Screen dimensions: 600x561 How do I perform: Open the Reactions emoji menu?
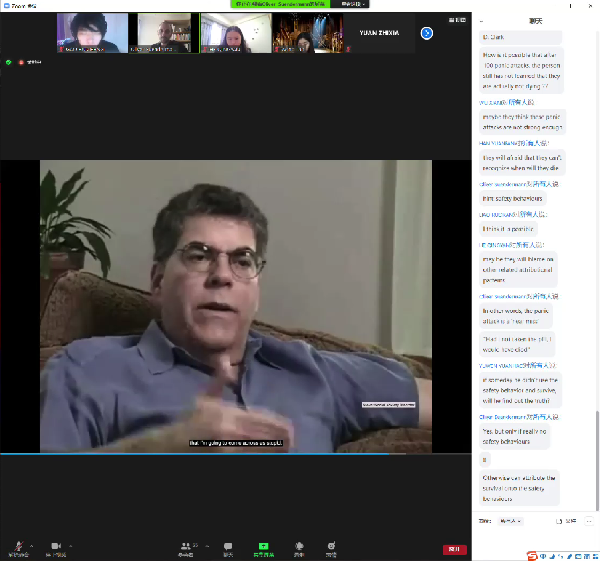(x=331, y=546)
